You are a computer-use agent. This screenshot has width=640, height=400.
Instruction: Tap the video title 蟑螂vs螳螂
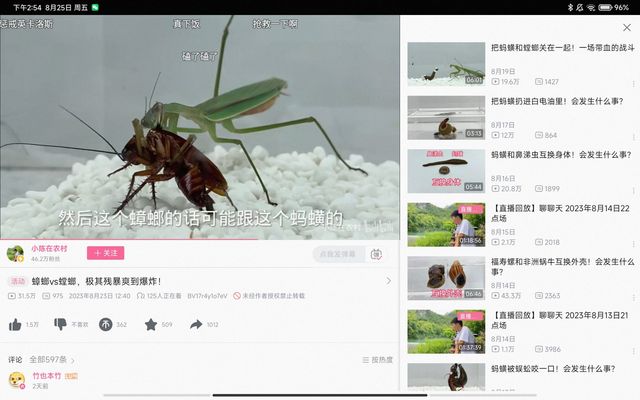[x=96, y=281]
